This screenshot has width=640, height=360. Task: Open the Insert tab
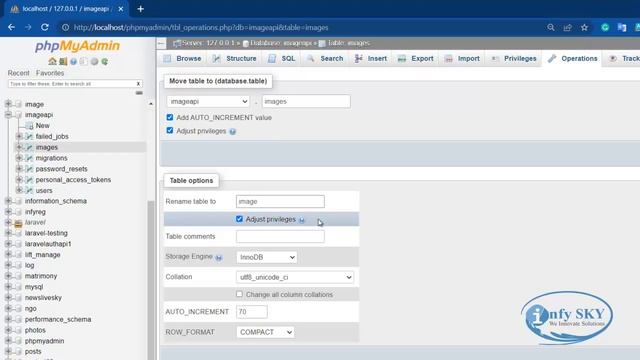point(371,59)
